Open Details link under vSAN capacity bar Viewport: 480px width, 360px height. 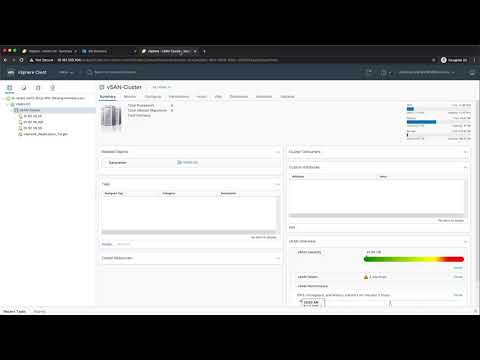point(458,268)
